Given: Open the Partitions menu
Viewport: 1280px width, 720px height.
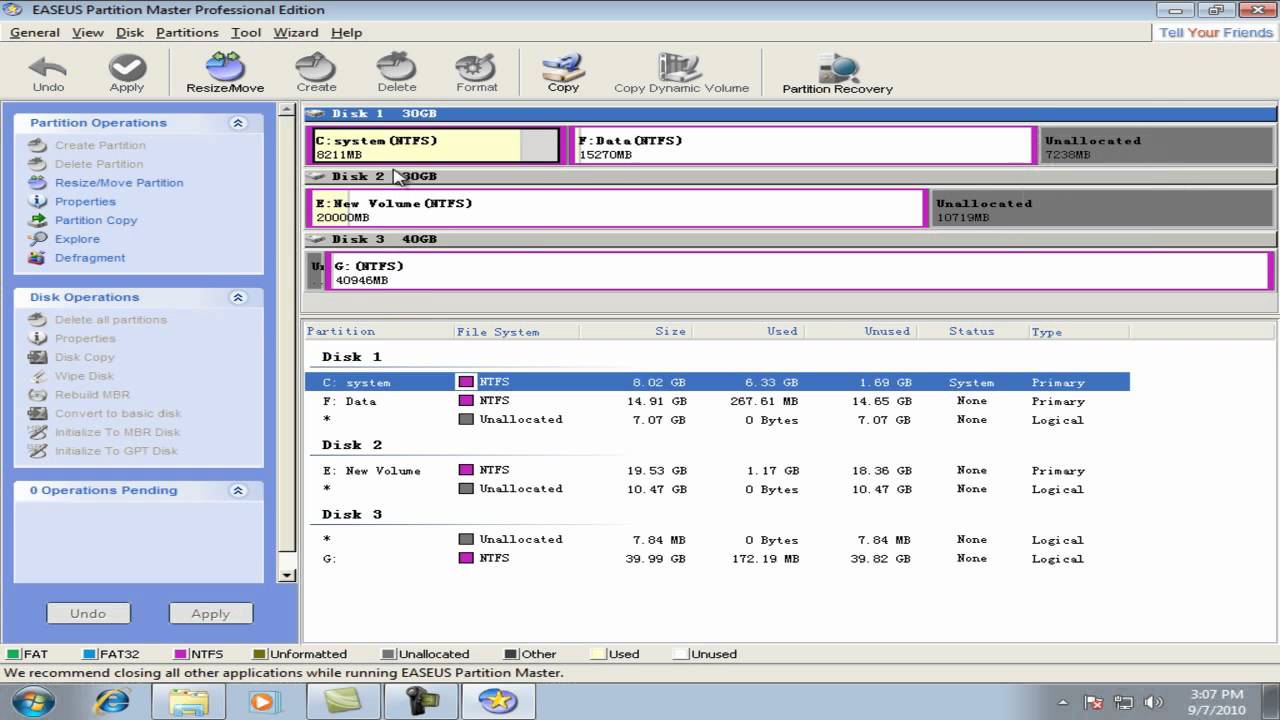Looking at the screenshot, I should 187,32.
